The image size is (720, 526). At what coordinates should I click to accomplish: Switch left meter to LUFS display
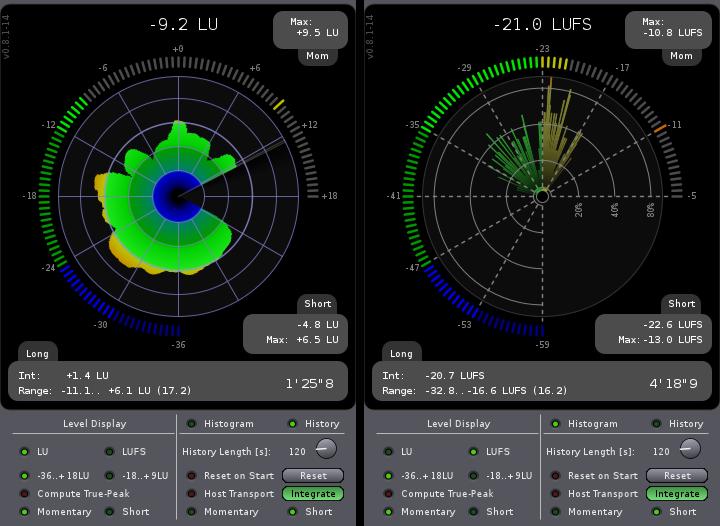pos(109,452)
